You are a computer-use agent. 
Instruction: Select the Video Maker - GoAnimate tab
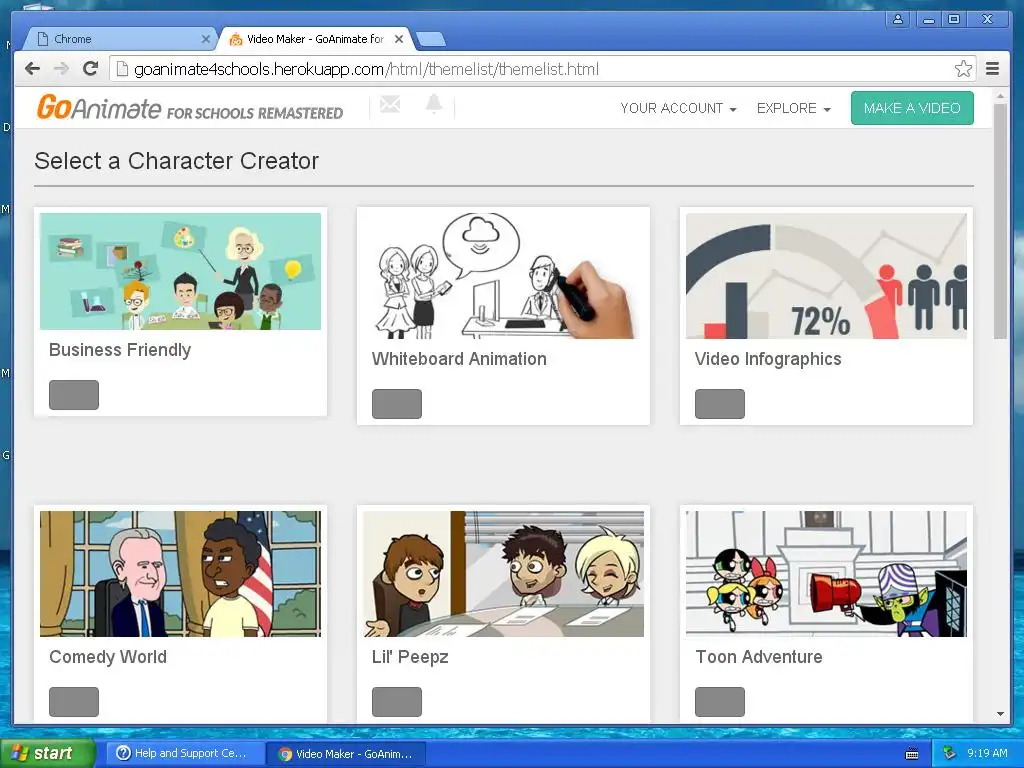tap(316, 39)
